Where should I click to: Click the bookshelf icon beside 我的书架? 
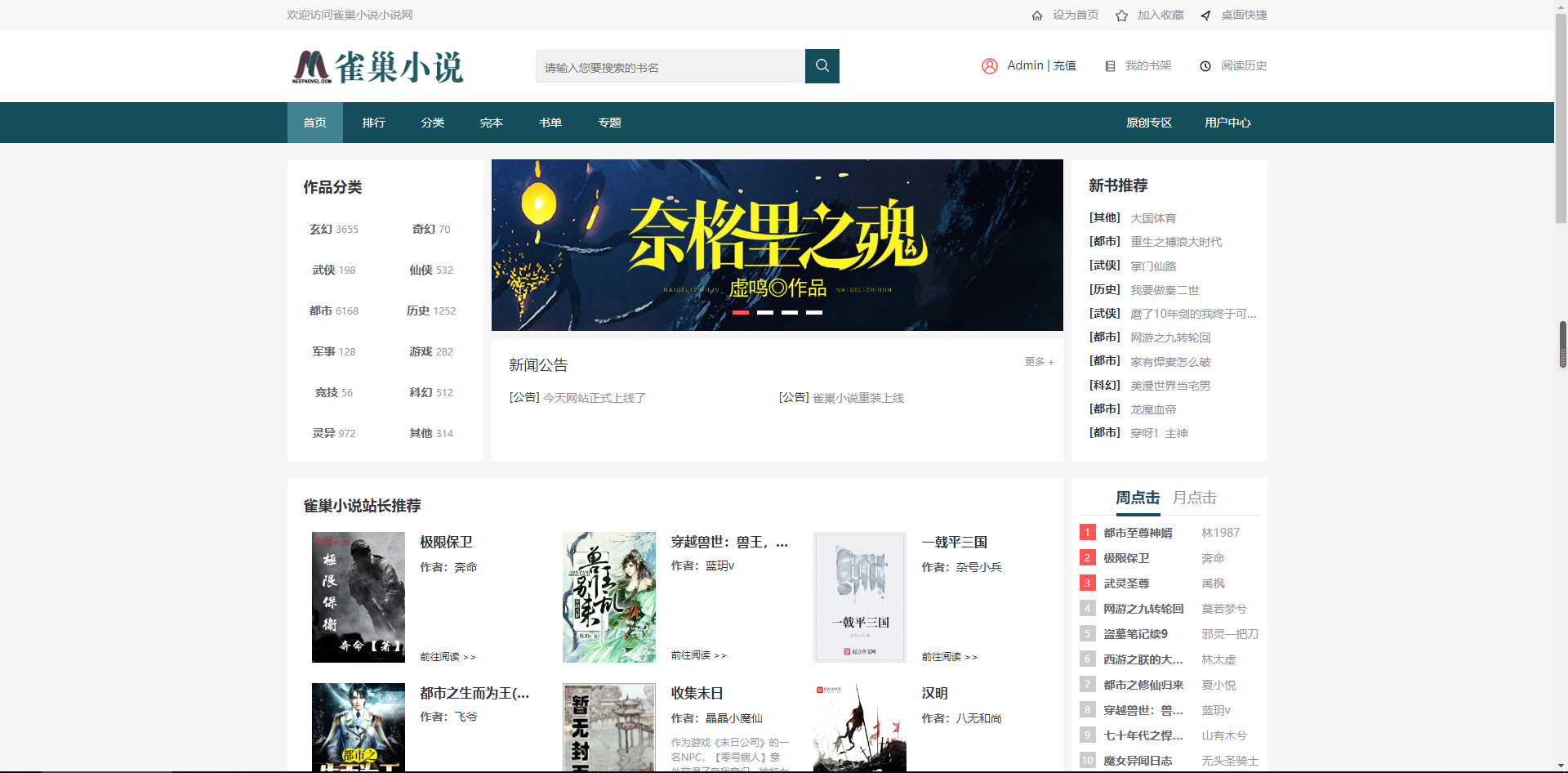1110,66
